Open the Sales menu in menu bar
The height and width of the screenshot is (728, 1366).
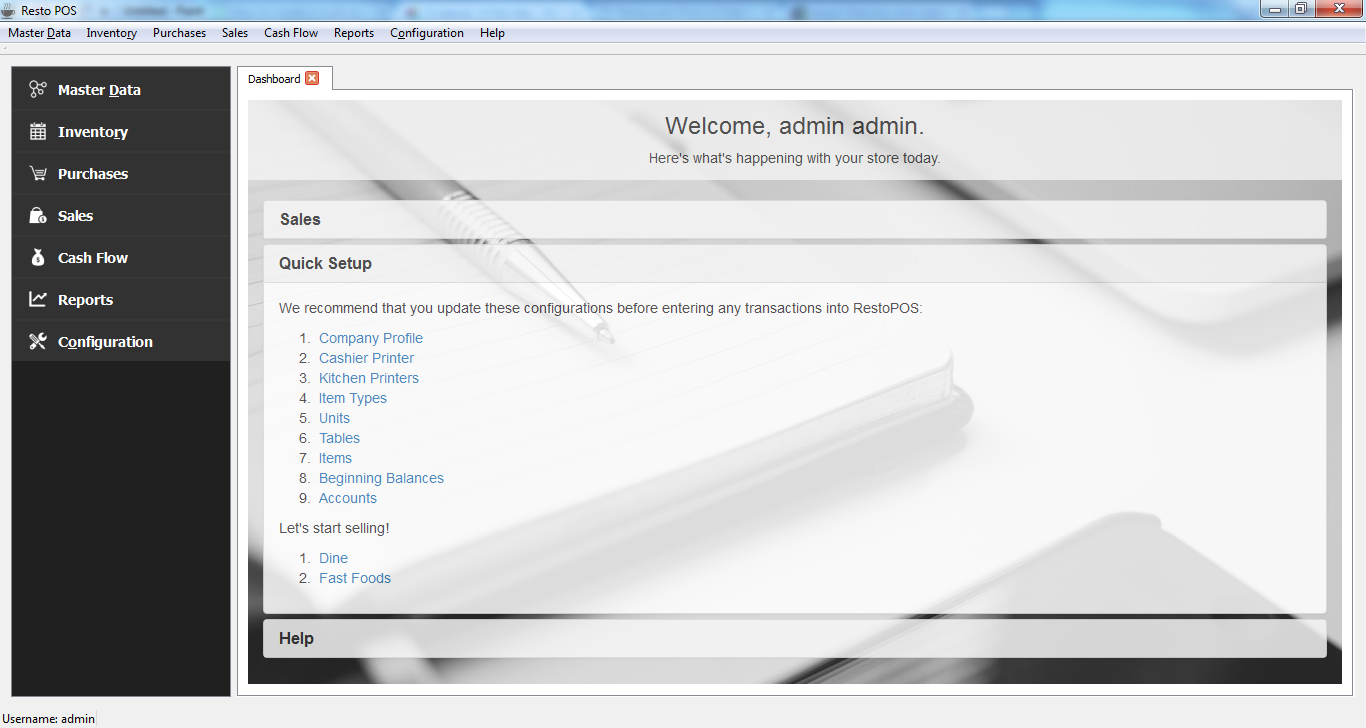[235, 33]
